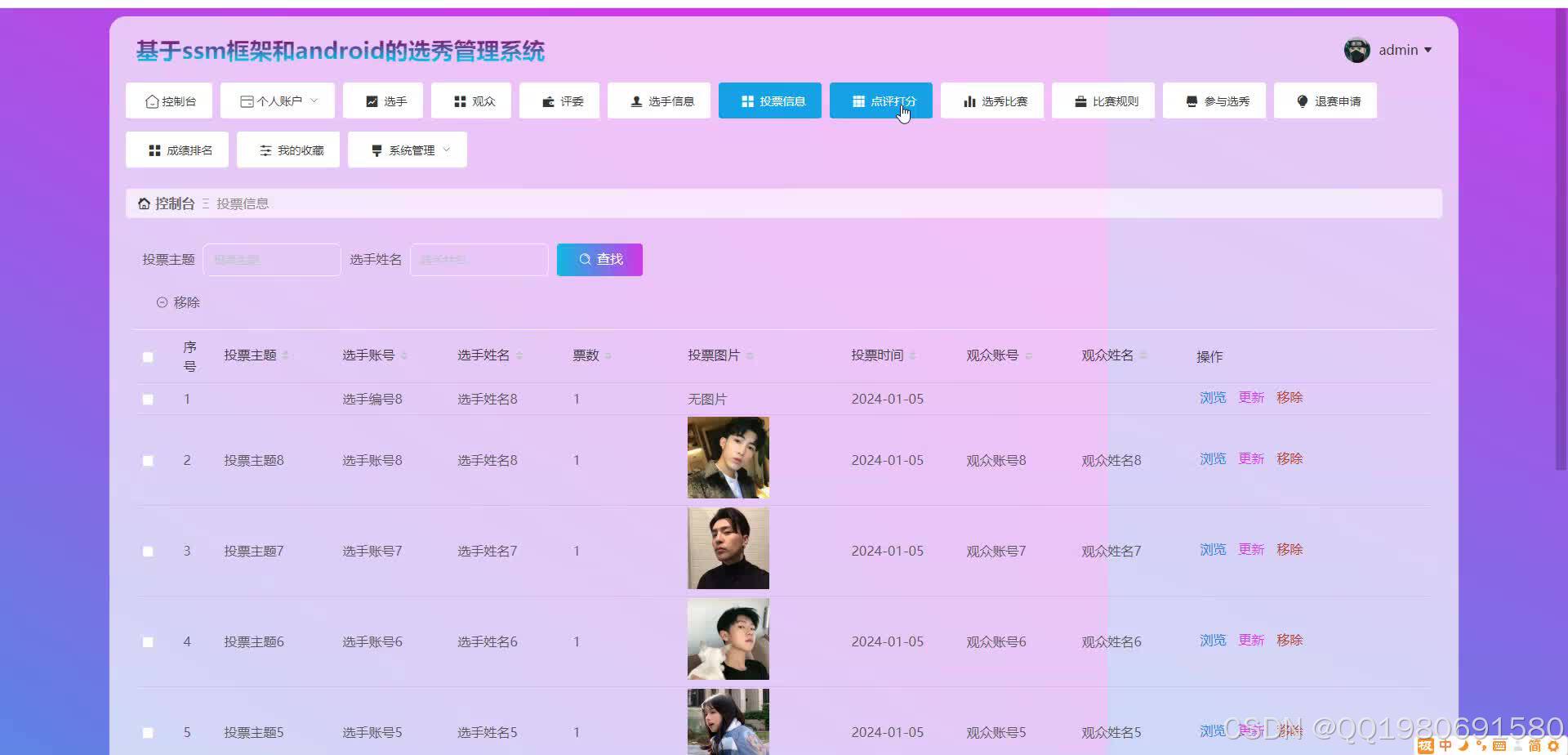Expand the 系统管理 dropdown
Viewport: 1568px width, 755px height.
click(407, 150)
